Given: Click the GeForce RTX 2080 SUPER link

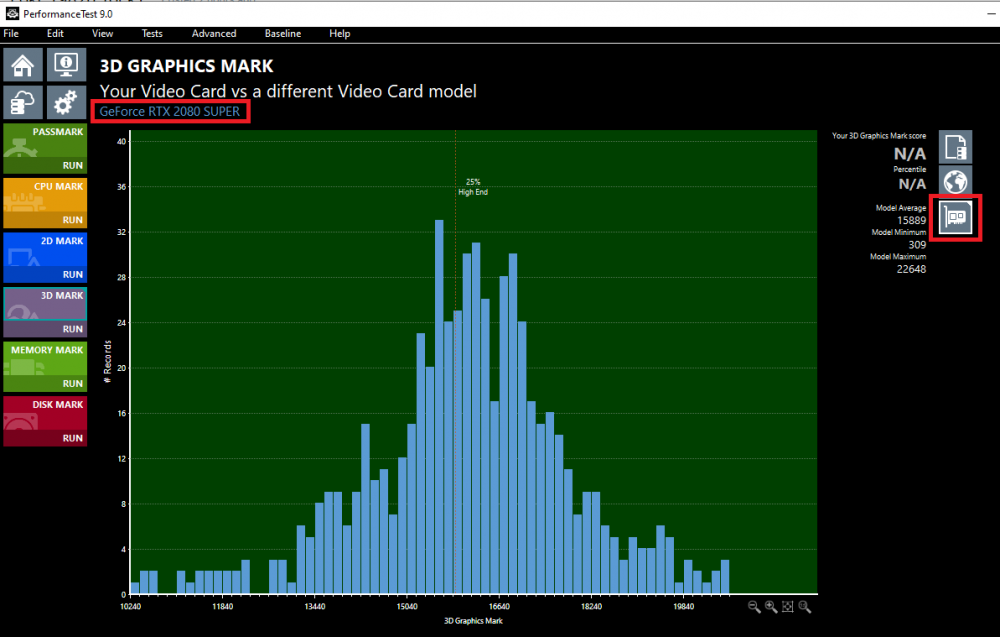Looking at the screenshot, I should pyautogui.click(x=170, y=112).
